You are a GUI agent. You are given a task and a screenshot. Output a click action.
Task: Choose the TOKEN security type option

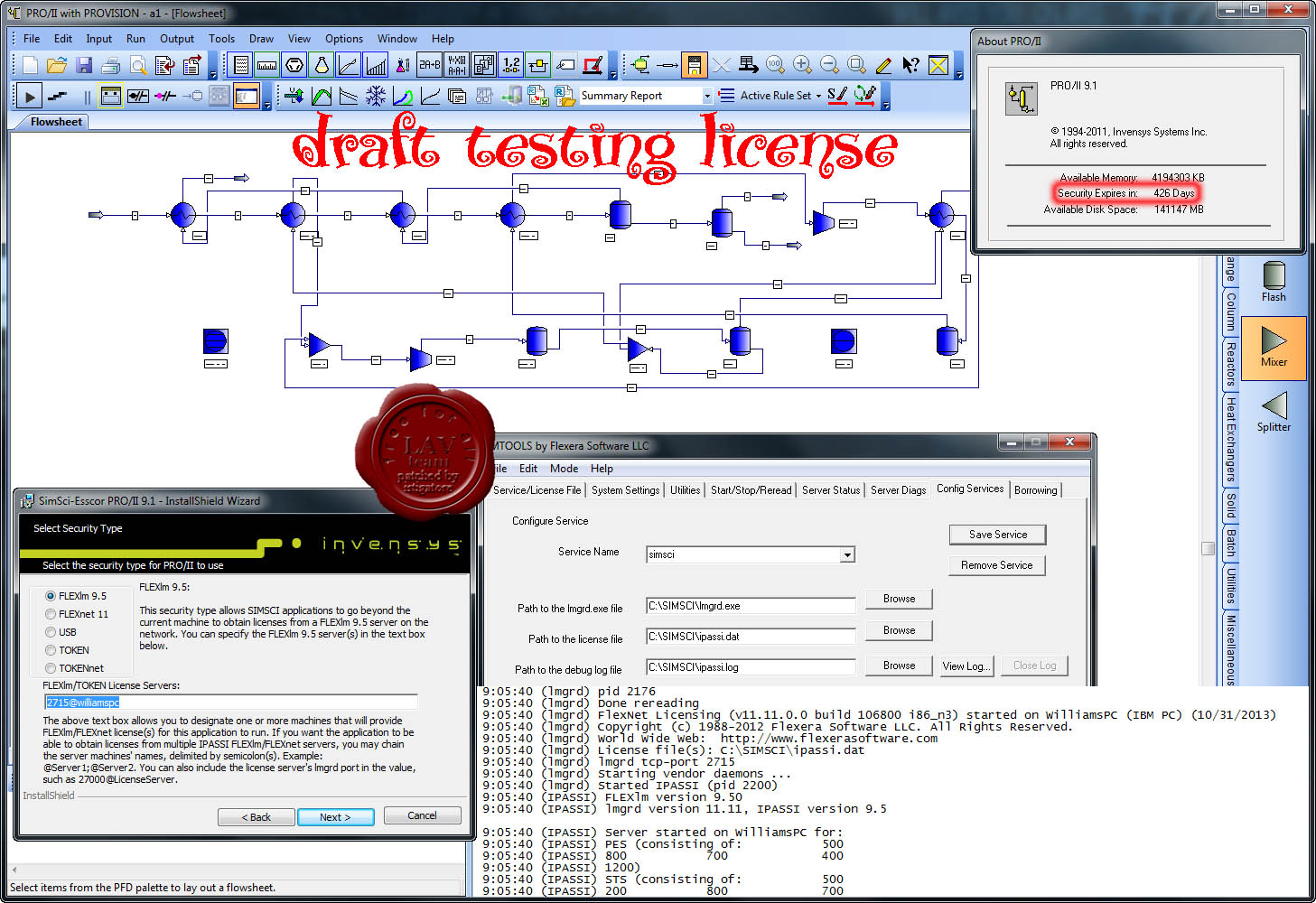(51, 650)
